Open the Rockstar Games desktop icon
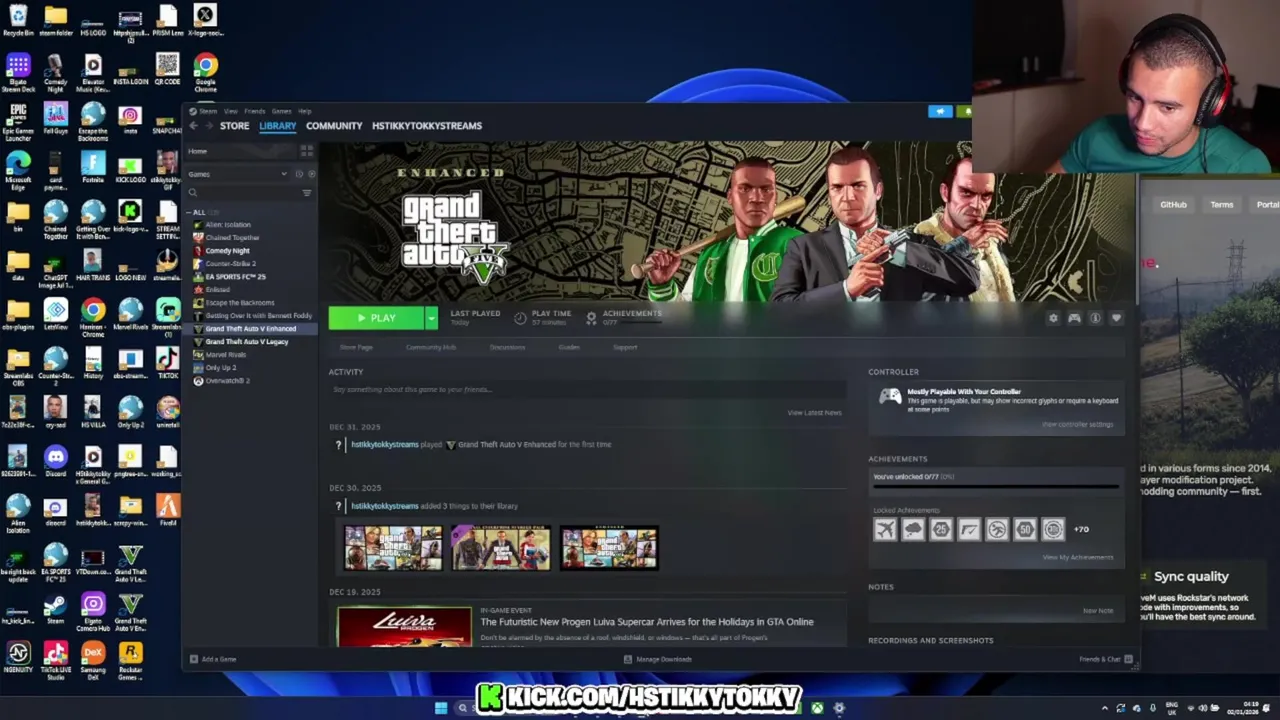 coord(130,660)
